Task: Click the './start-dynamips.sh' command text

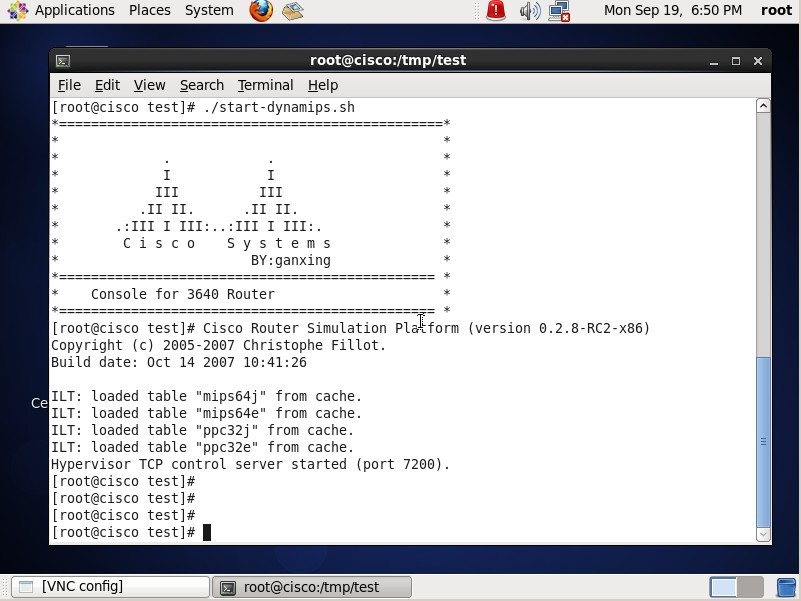Action: (x=279, y=107)
